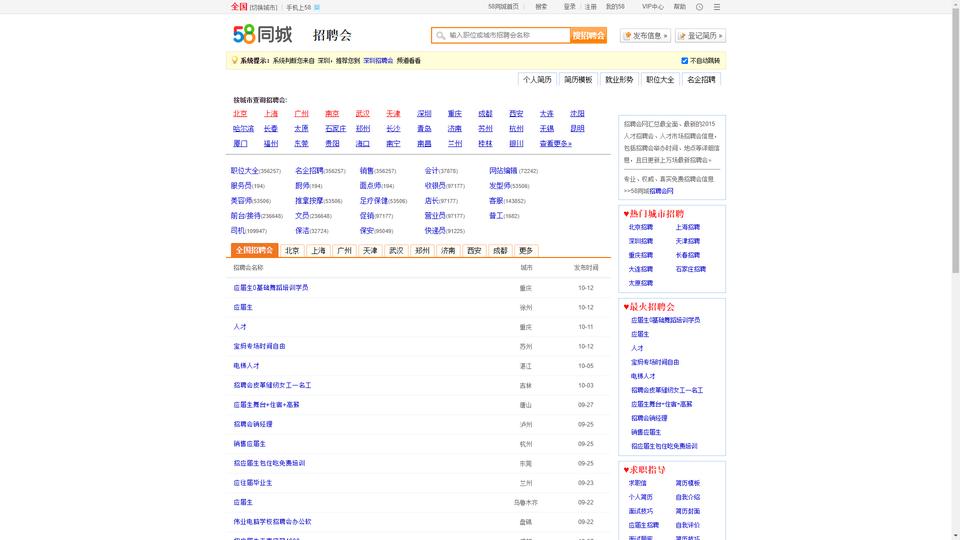Select 哈尔滨 in city list
This screenshot has width=960, height=540.
(243, 129)
